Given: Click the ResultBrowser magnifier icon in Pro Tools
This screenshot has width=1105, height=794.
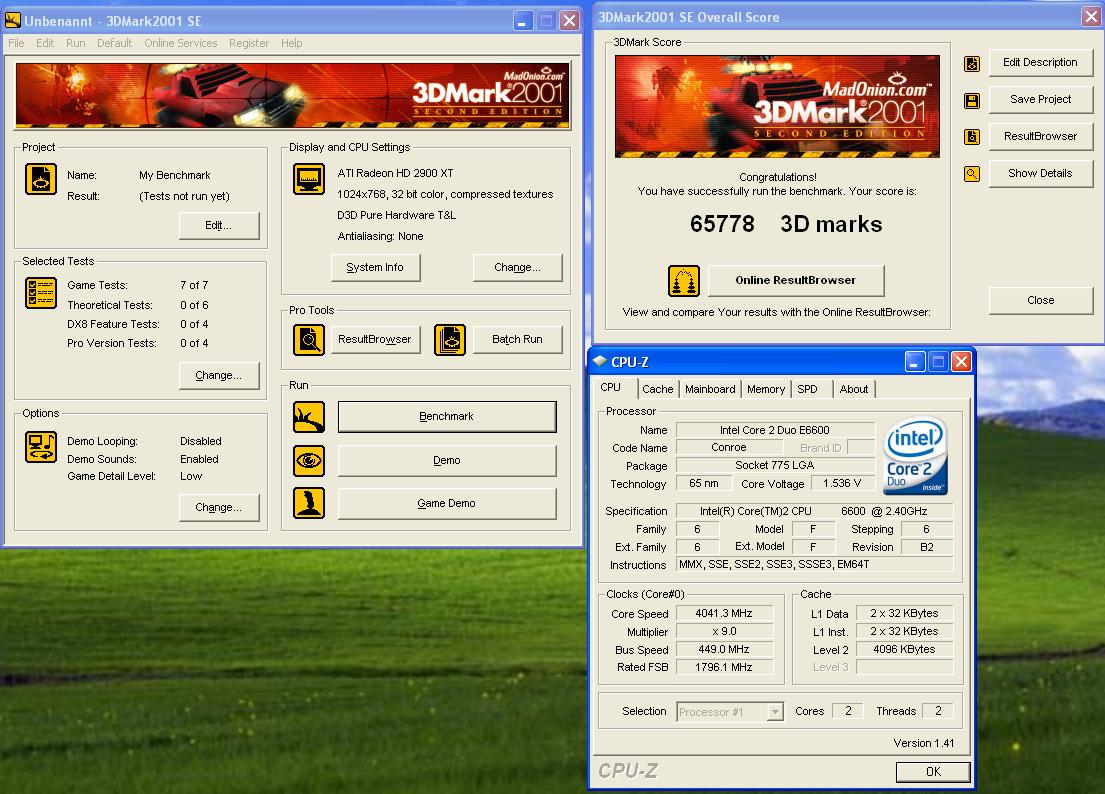Looking at the screenshot, I should coord(309,340).
